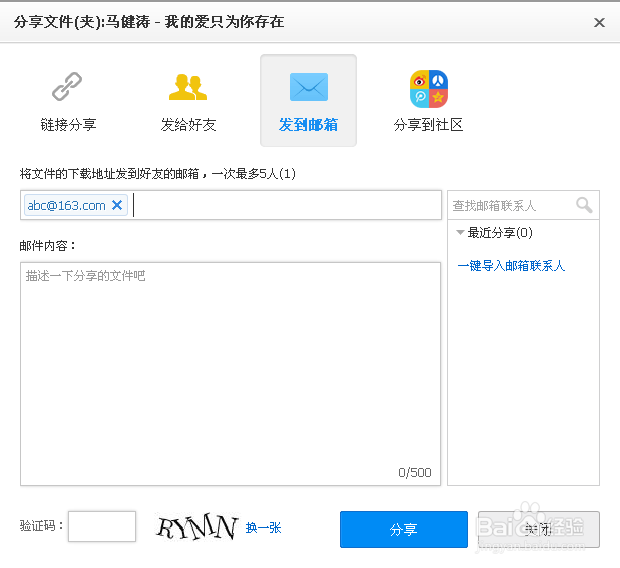Click the 0/500 character counter
Image resolution: width=620 pixels, height=568 pixels.
tap(415, 472)
